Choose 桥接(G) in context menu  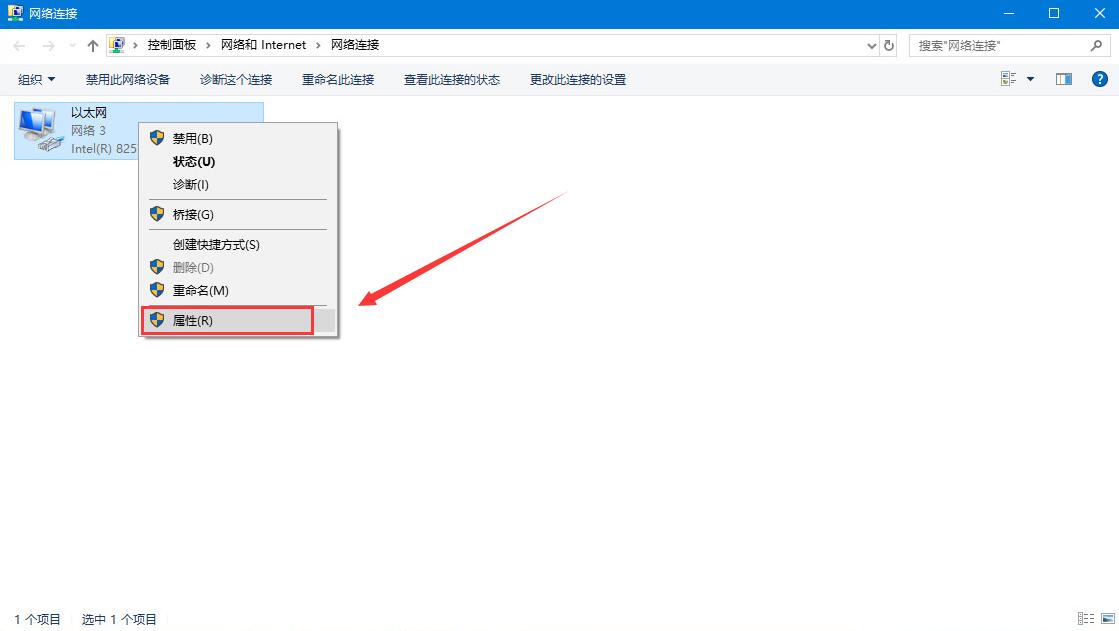[238, 214]
